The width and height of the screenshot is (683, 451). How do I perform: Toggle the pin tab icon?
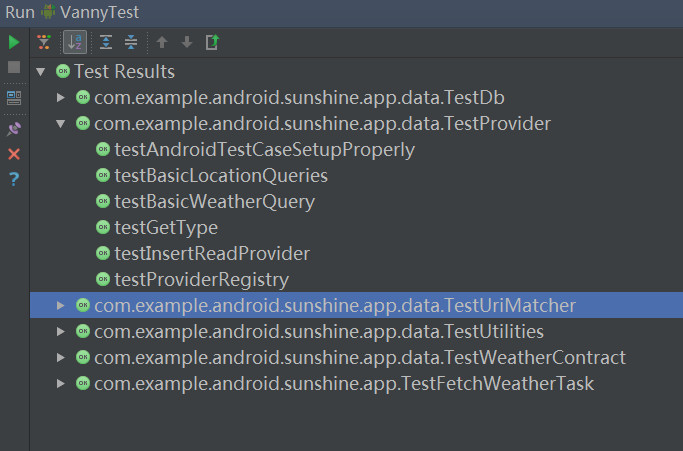click(14, 129)
